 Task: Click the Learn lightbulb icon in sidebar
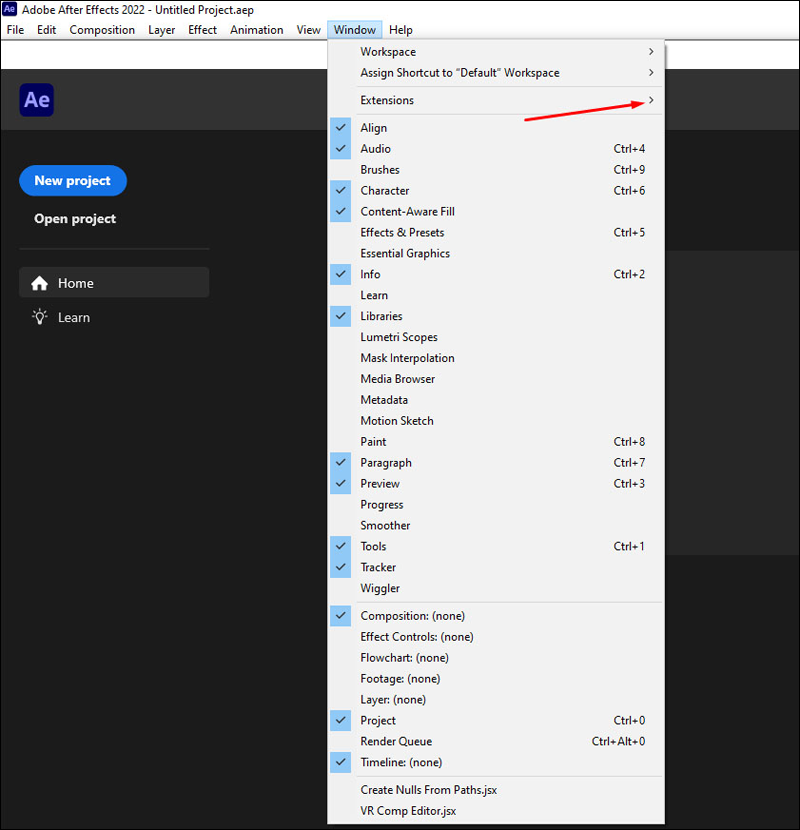click(39, 317)
